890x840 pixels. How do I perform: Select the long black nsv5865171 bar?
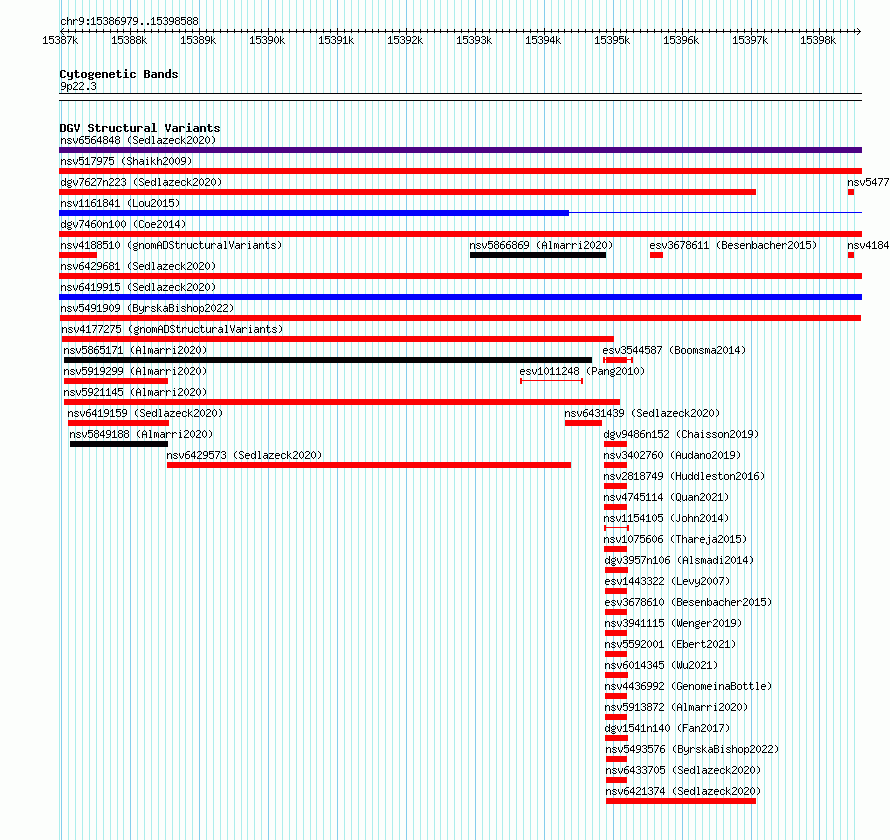click(x=328, y=360)
